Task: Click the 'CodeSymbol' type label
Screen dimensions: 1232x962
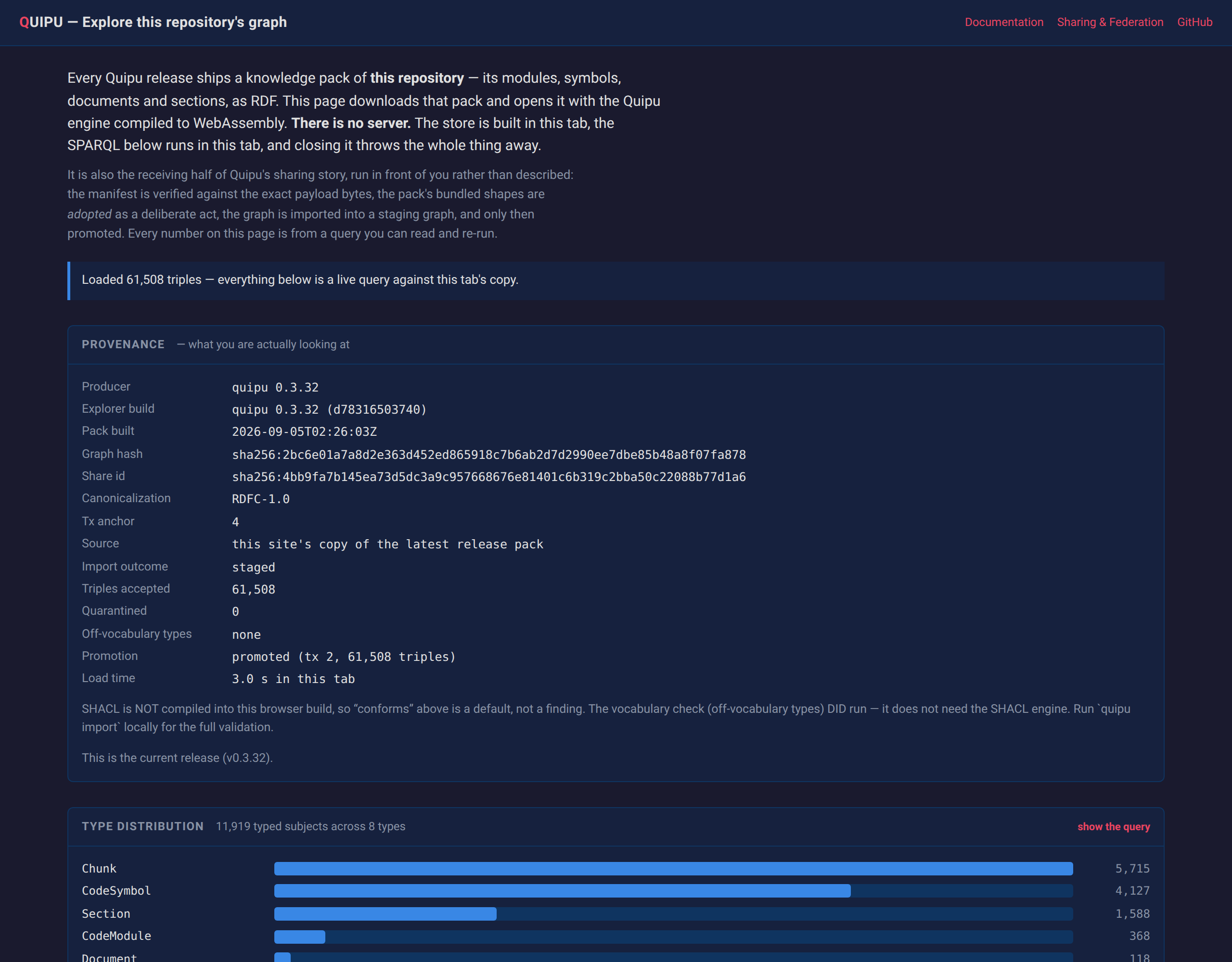Action: tap(116, 890)
